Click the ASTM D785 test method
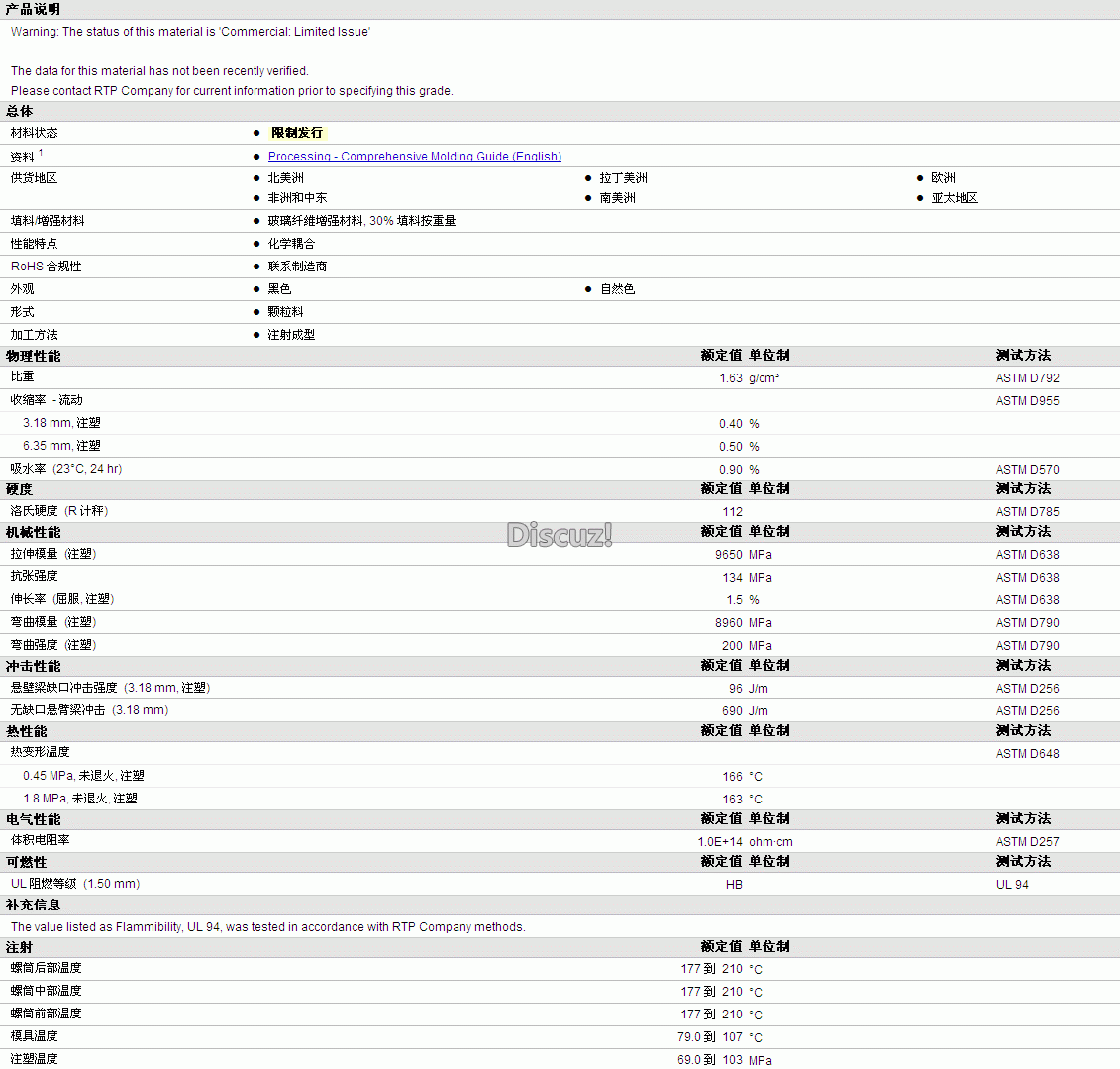 [1027, 512]
